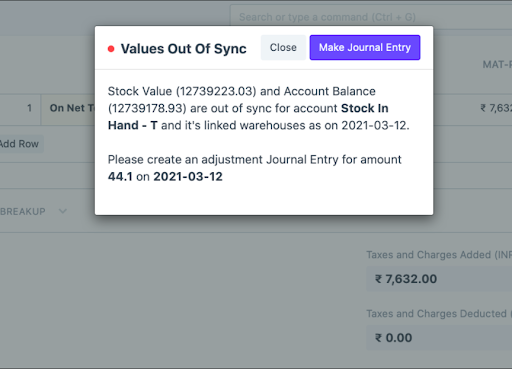
Task: Close the Values Out Of Sync dialog
Action: point(283,48)
